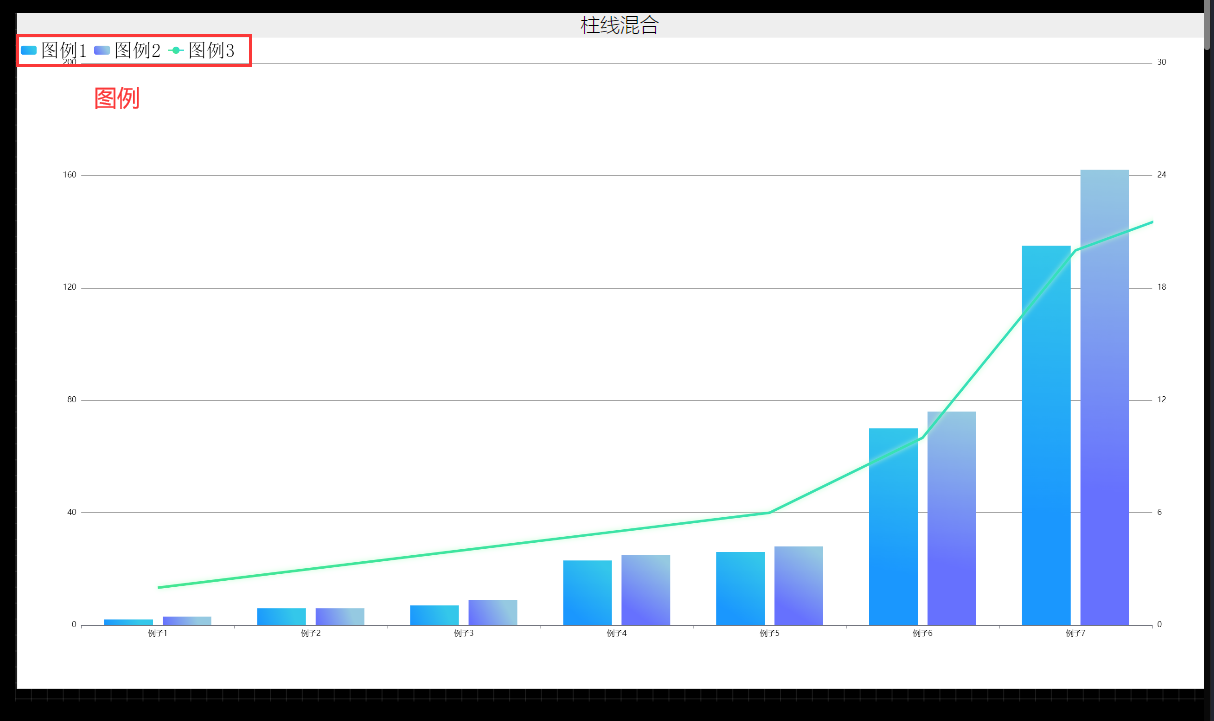Click the 例子2 x-axis label
This screenshot has width=1214, height=721.
tap(311, 634)
